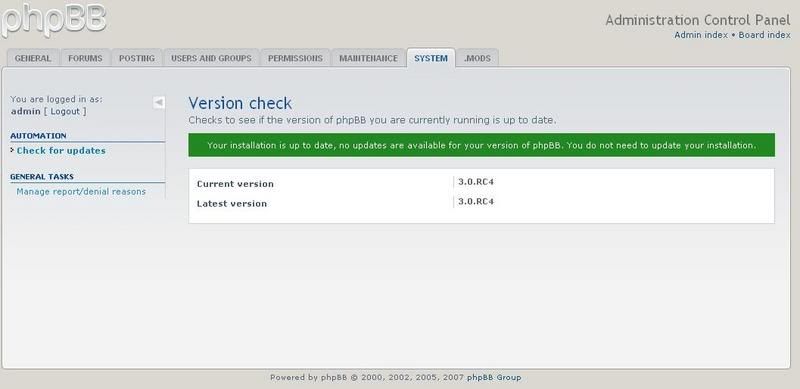Open the Posting tab
Screen dimensions: 800x389
137,58
